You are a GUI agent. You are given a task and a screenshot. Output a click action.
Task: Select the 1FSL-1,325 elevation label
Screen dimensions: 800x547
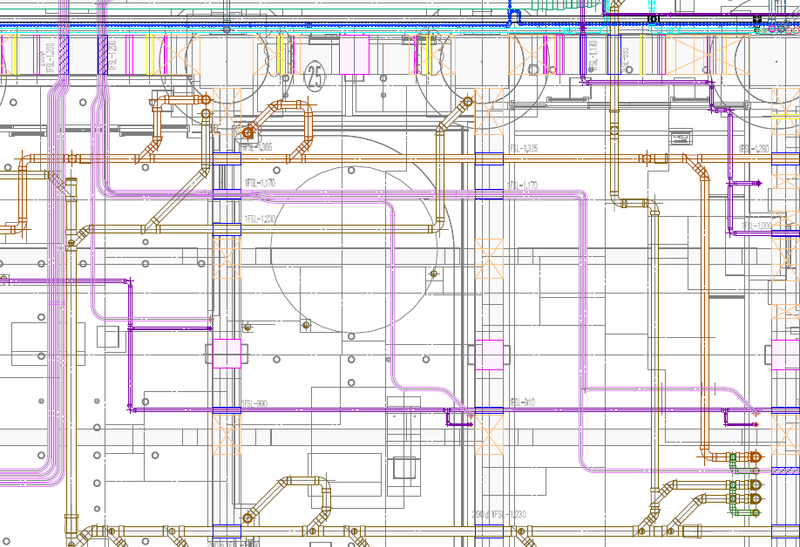pyautogui.click(x=523, y=148)
